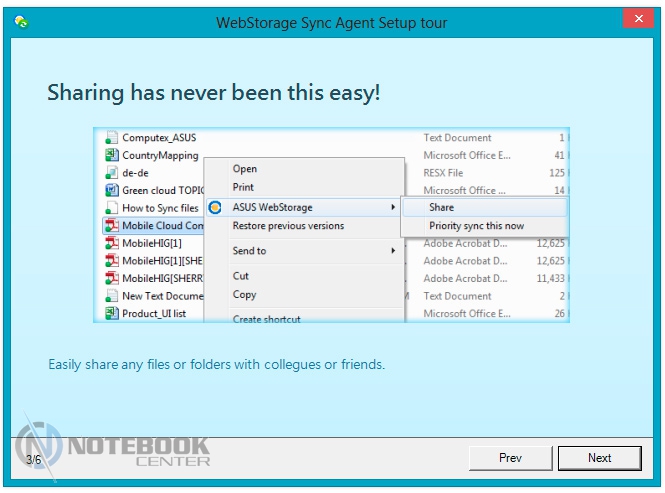The height and width of the screenshot is (493, 665).
Task: Click the Product_UI list Excel icon
Action: 112,314
